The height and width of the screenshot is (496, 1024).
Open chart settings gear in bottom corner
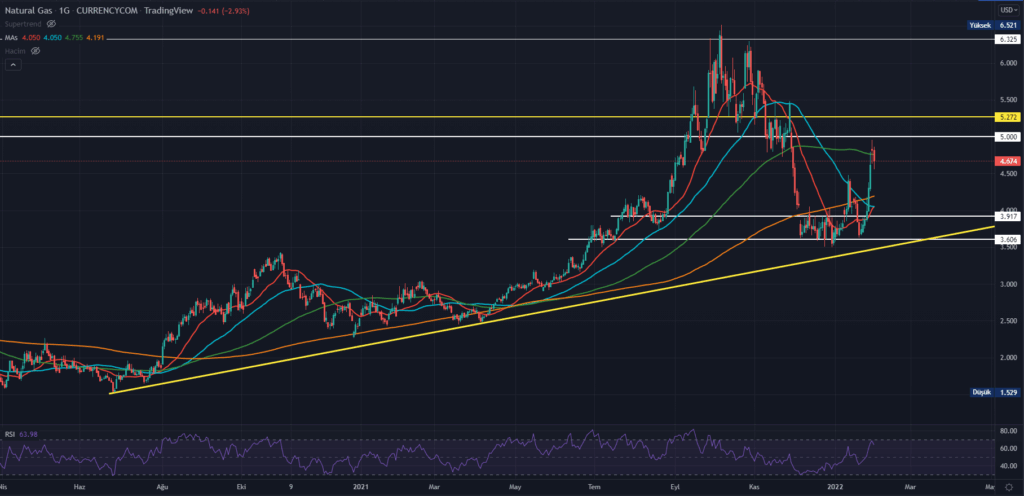click(1007, 485)
